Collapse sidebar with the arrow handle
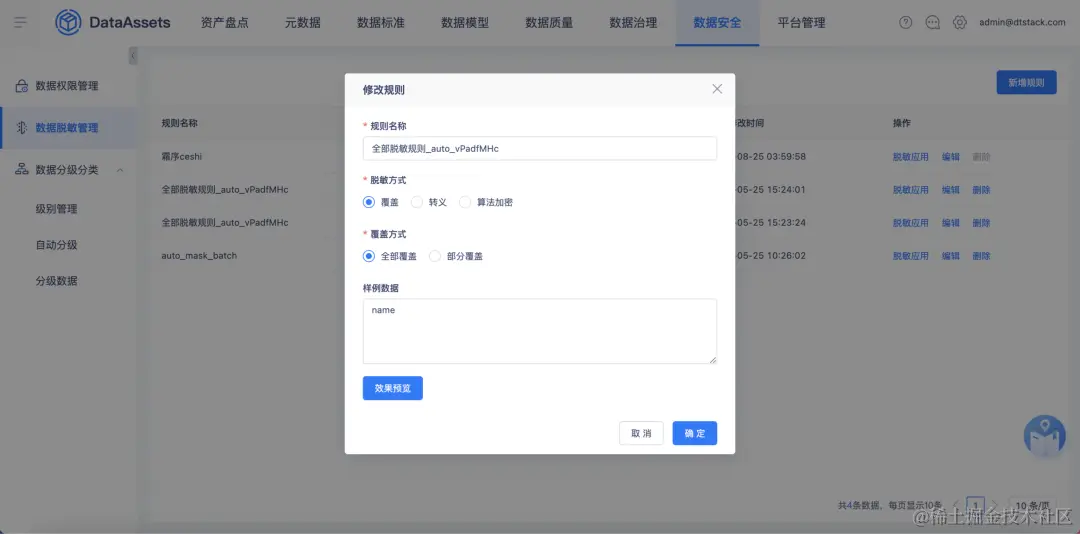The image size is (1080, 534). tap(133, 55)
